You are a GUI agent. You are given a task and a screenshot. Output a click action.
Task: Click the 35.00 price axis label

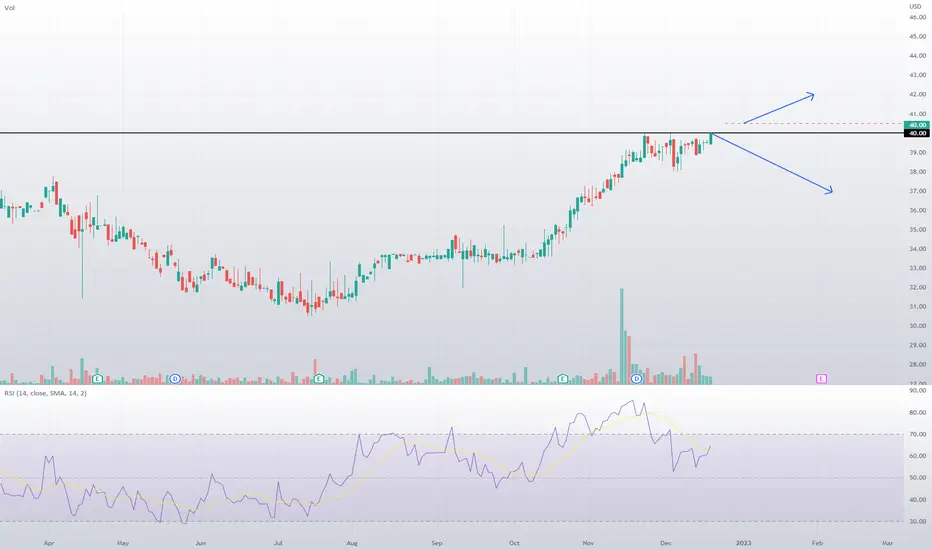point(917,230)
